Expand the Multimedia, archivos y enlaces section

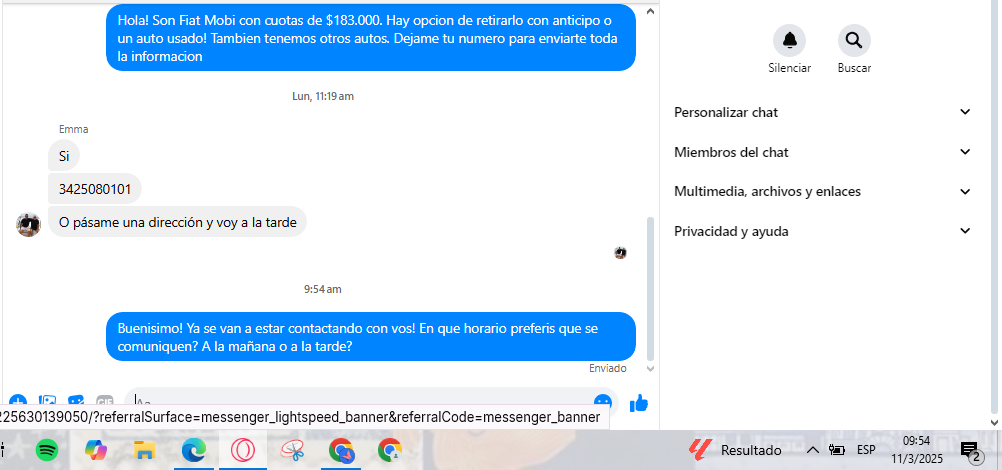pos(822,191)
